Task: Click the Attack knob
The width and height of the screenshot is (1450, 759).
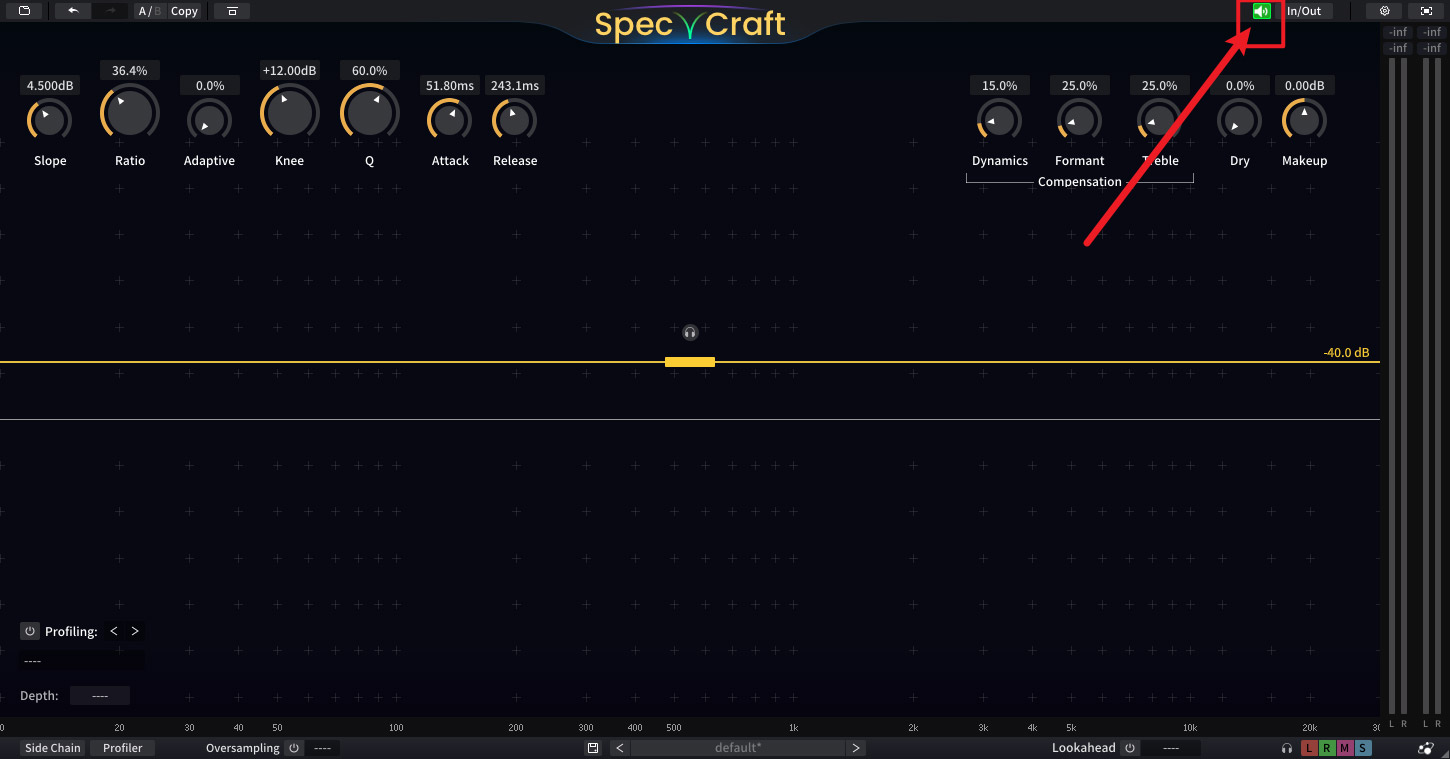Action: (x=450, y=121)
